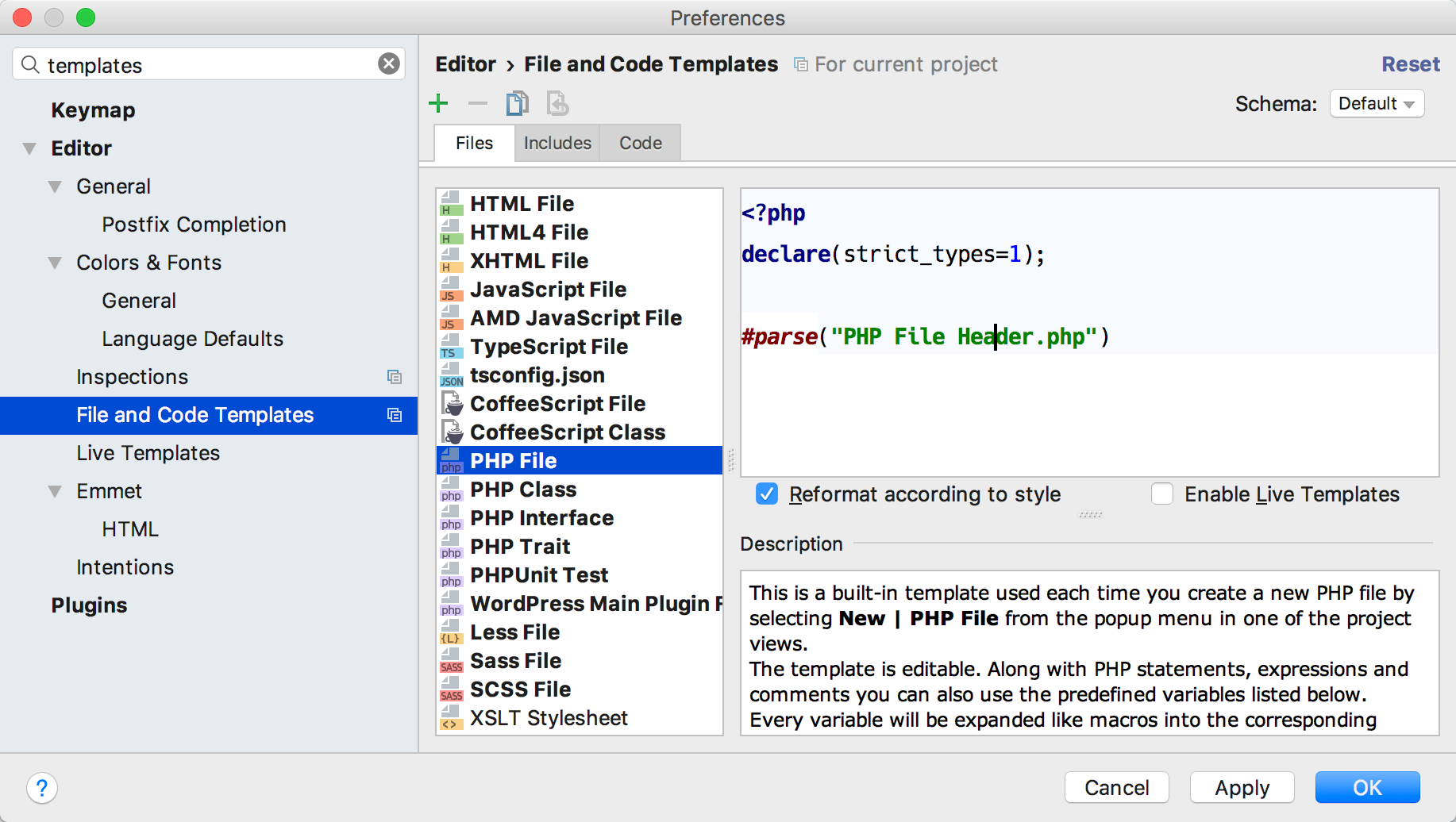Select the CoffeeScript File template icon
The width and height of the screenshot is (1456, 822).
pos(453,404)
